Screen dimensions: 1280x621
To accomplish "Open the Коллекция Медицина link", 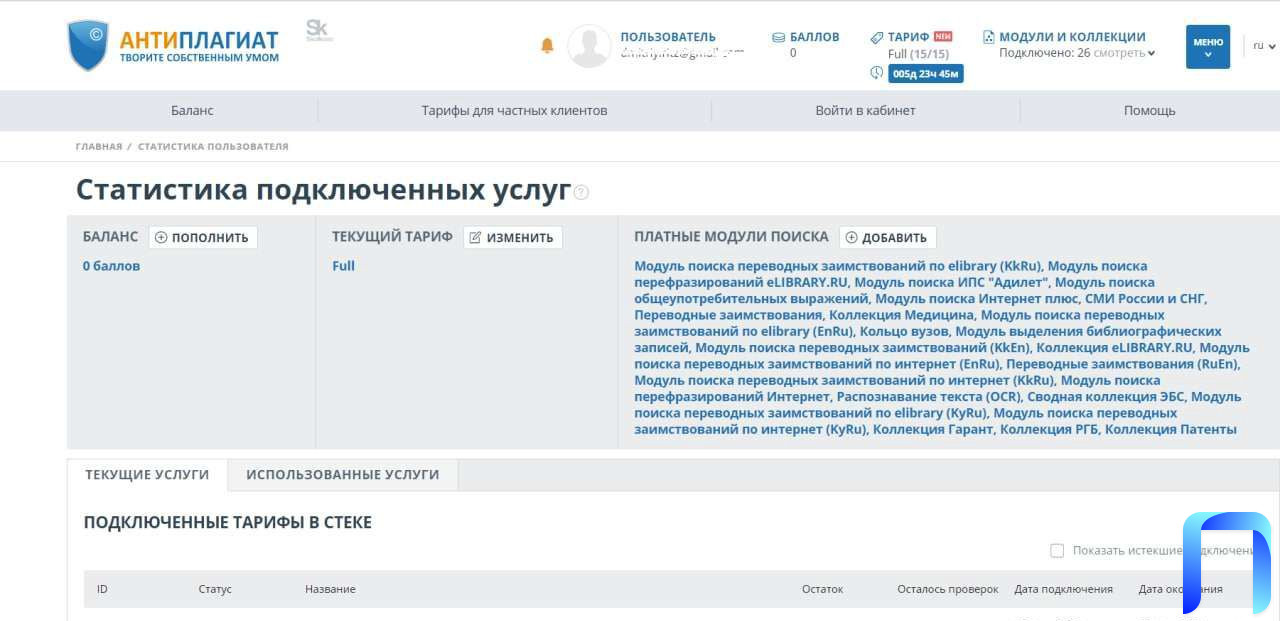I will (x=901, y=315).
